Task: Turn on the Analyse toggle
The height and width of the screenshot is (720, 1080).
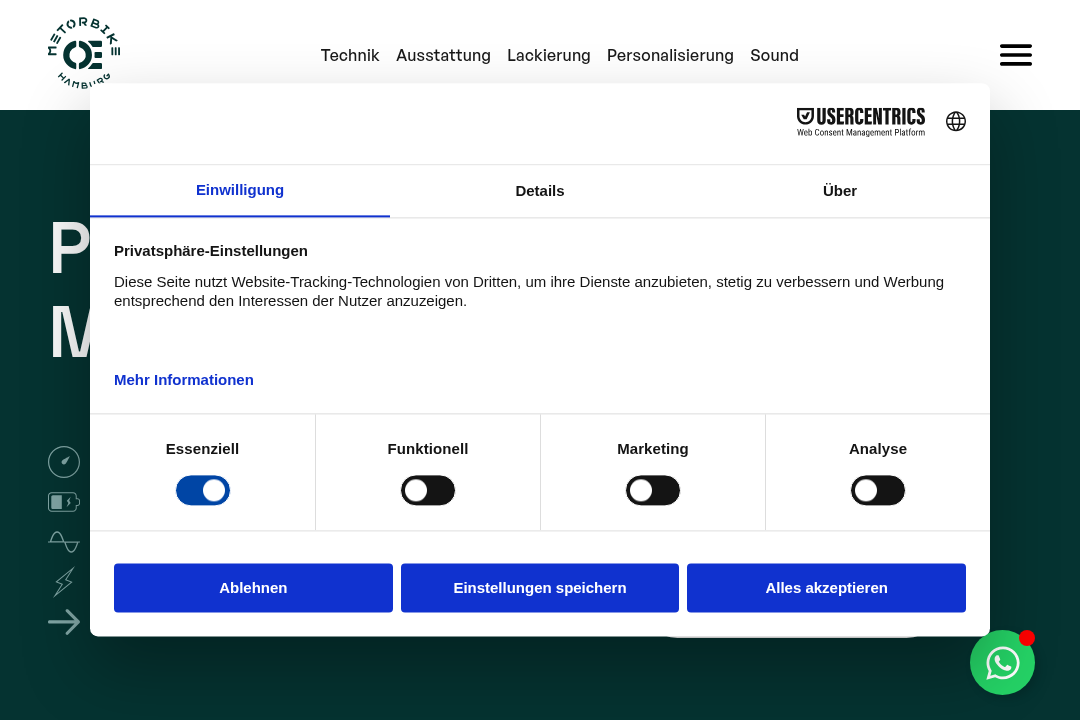Action: (878, 491)
